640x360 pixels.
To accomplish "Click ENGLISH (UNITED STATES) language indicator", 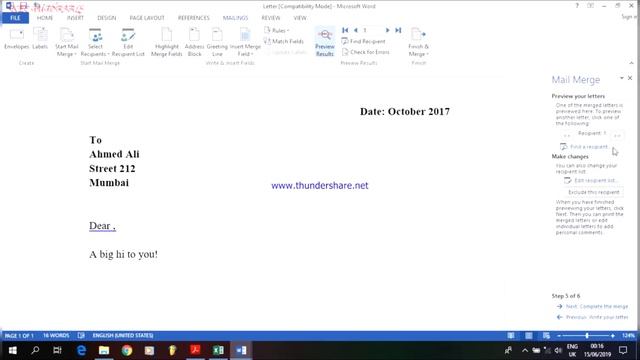I will [123, 336].
